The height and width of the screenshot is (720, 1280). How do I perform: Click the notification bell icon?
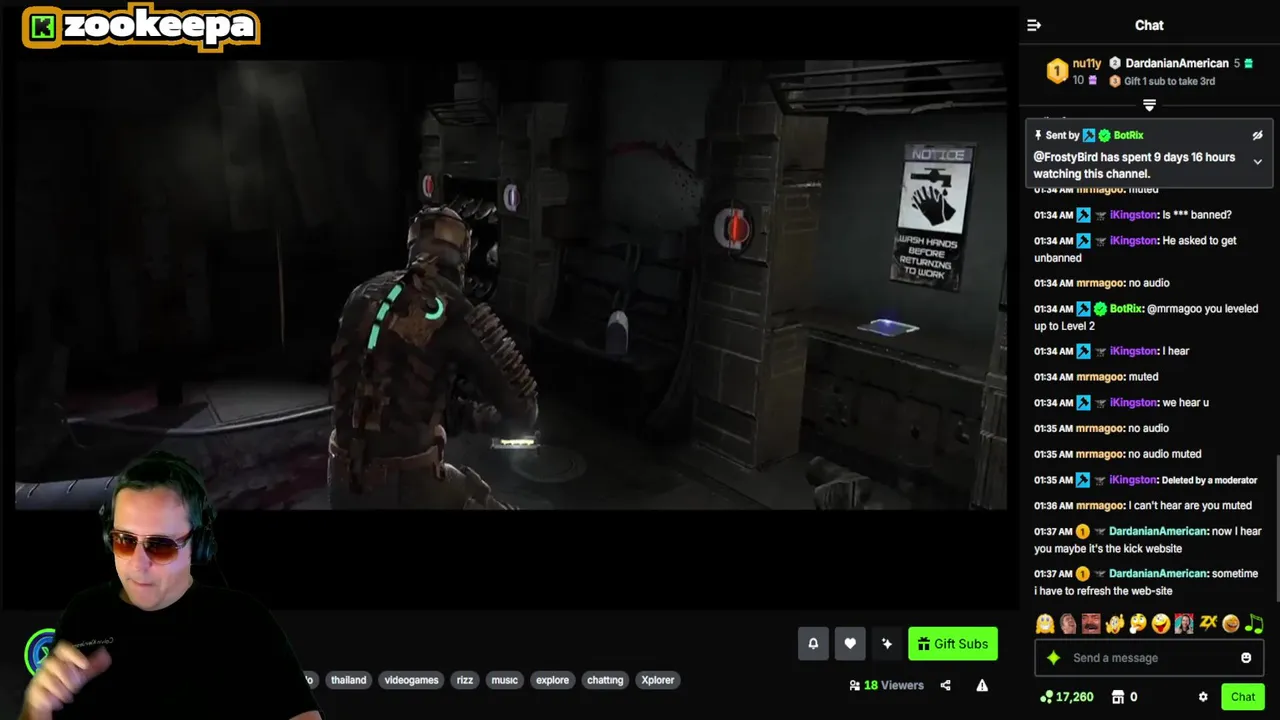pos(813,644)
